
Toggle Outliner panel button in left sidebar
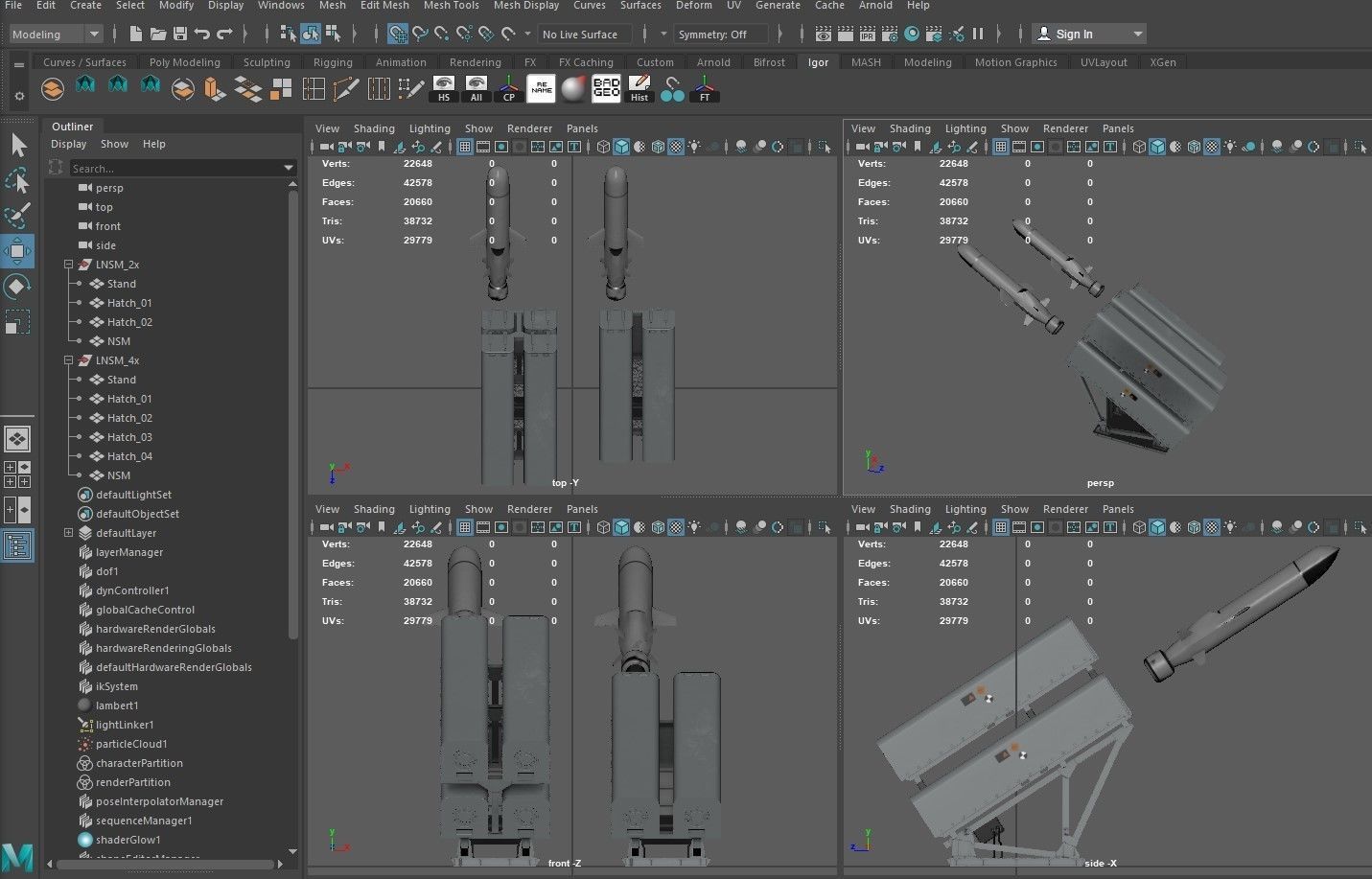pos(17,546)
